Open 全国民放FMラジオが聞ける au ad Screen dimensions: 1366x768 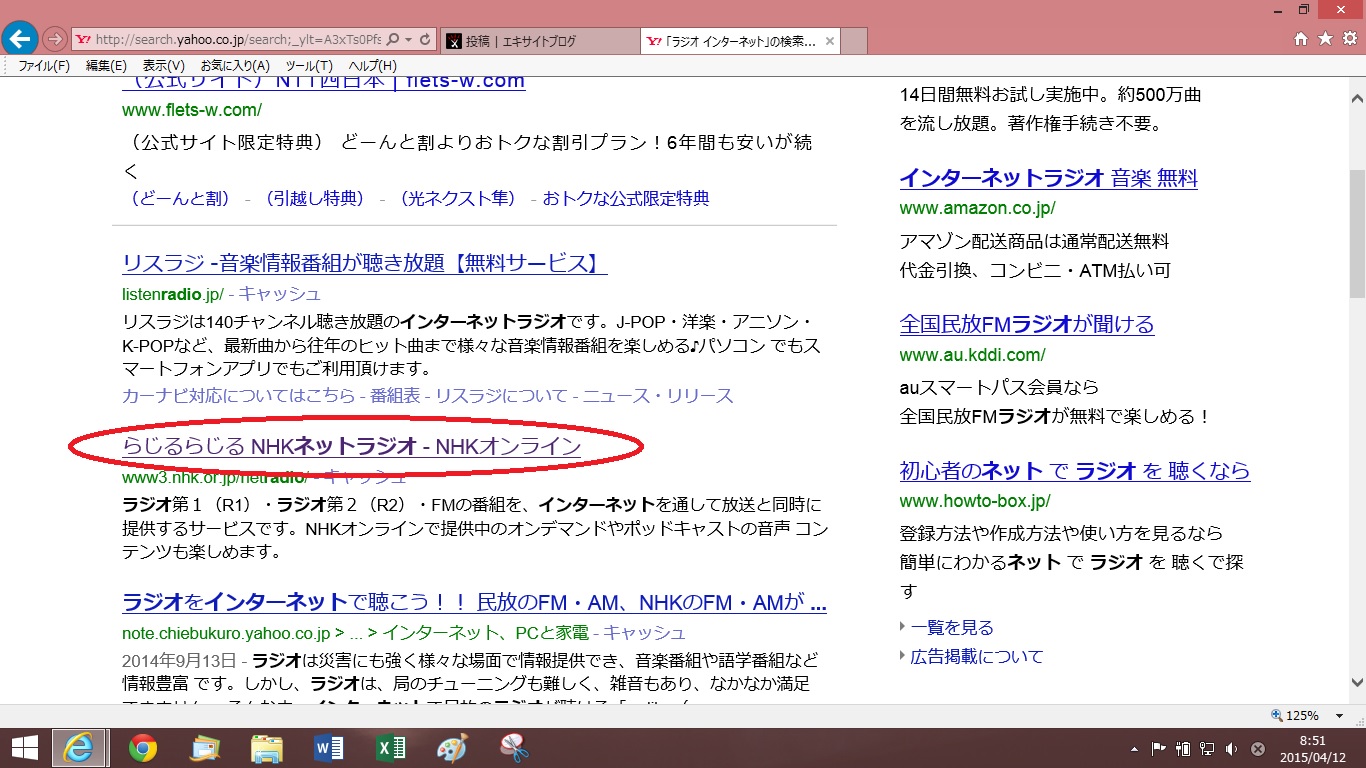click(x=1027, y=324)
